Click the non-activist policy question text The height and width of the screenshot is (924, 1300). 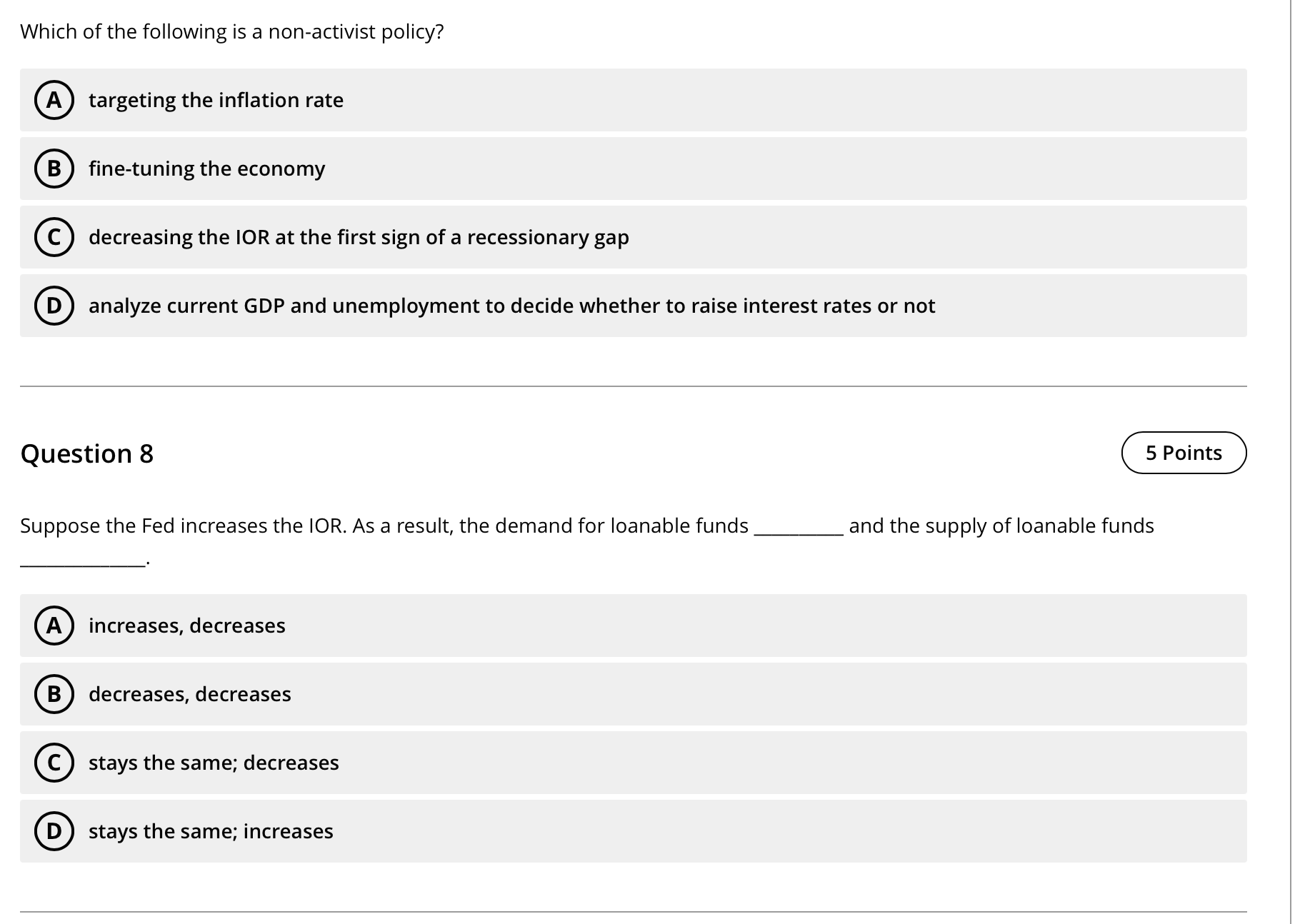click(x=231, y=31)
